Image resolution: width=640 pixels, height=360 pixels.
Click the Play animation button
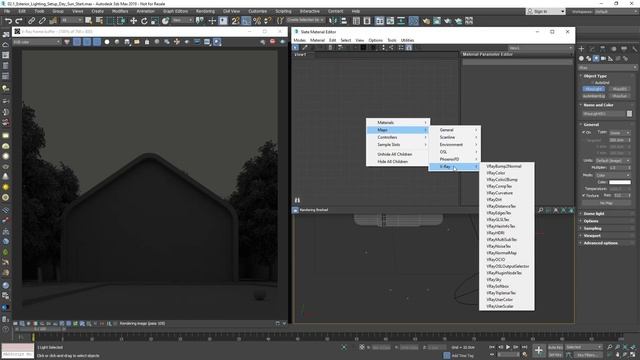click(x=508, y=347)
